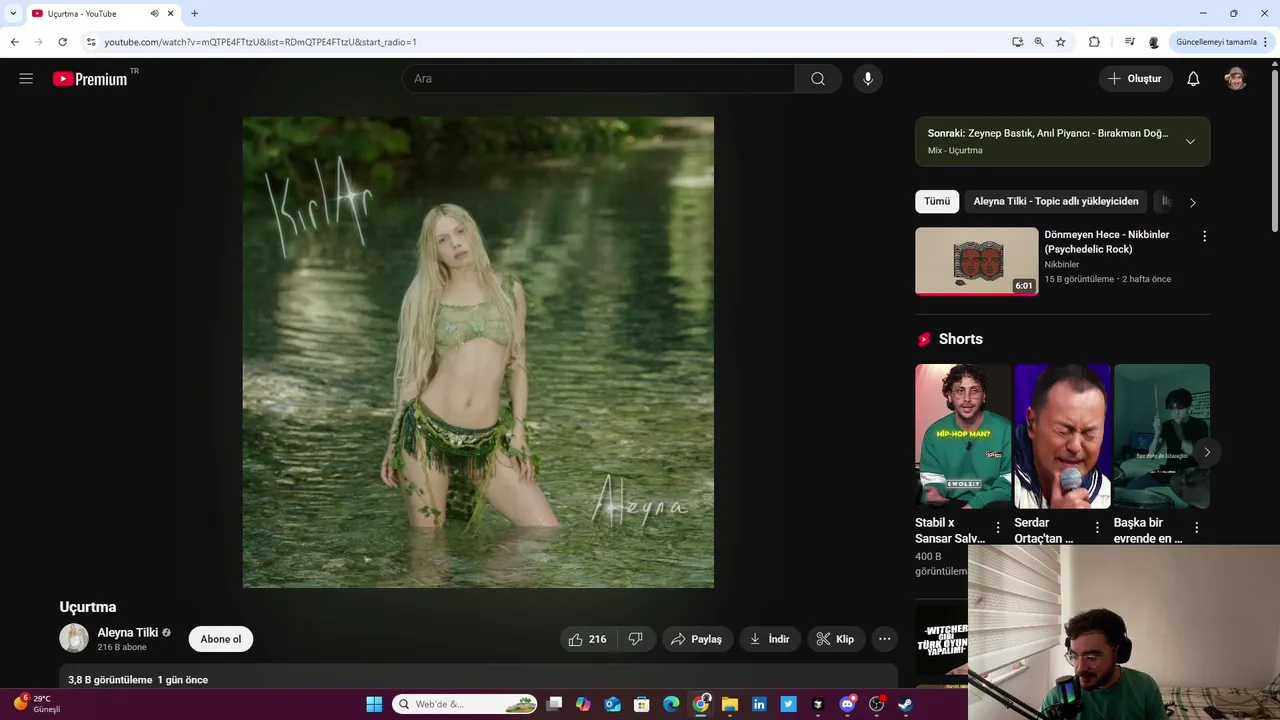1280x720 pixels.
Task: Open the weather widget showing 29°C Güneşli
Action: coord(38,704)
